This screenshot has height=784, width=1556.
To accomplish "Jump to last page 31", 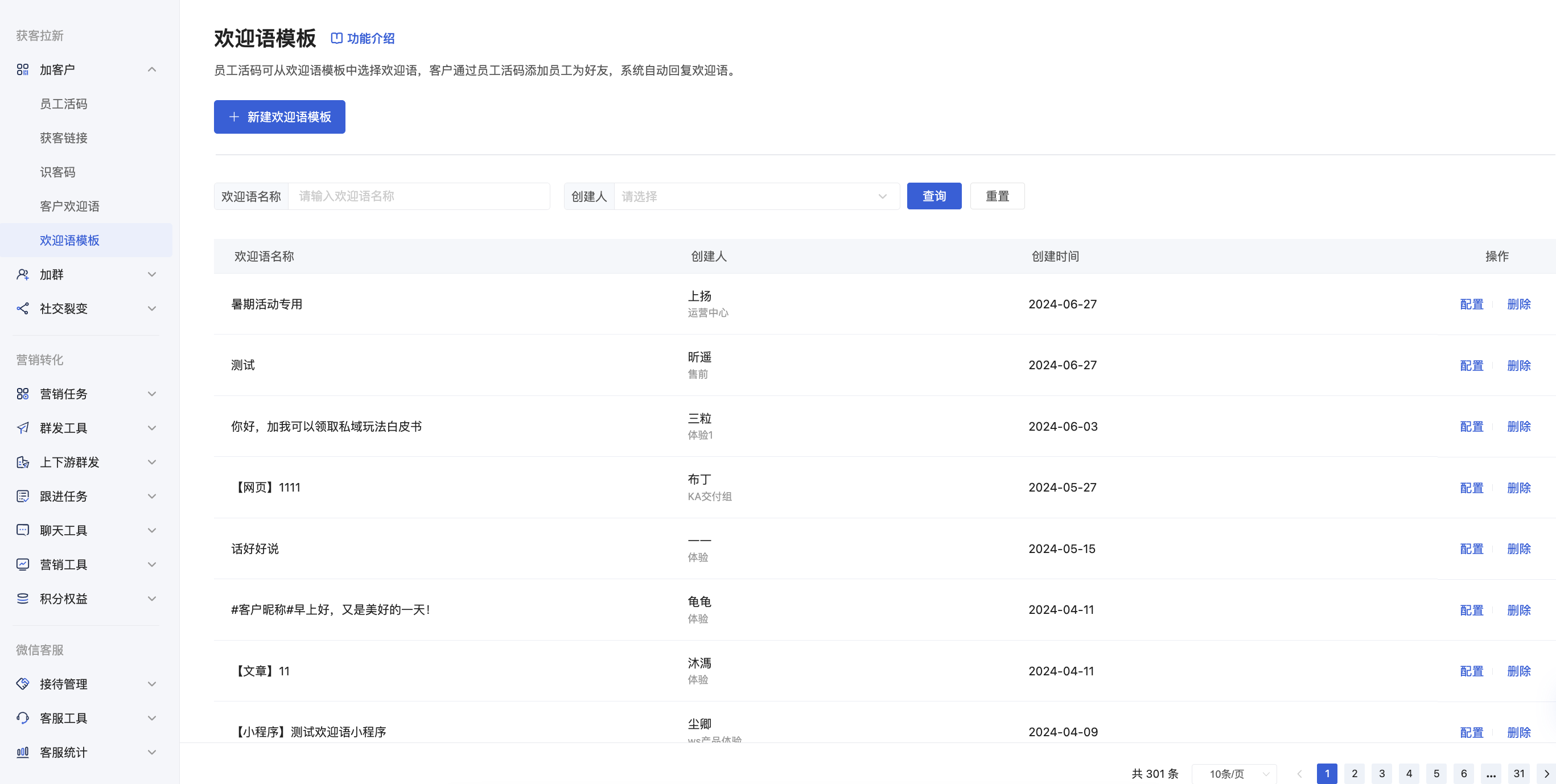I will pyautogui.click(x=1518, y=774).
